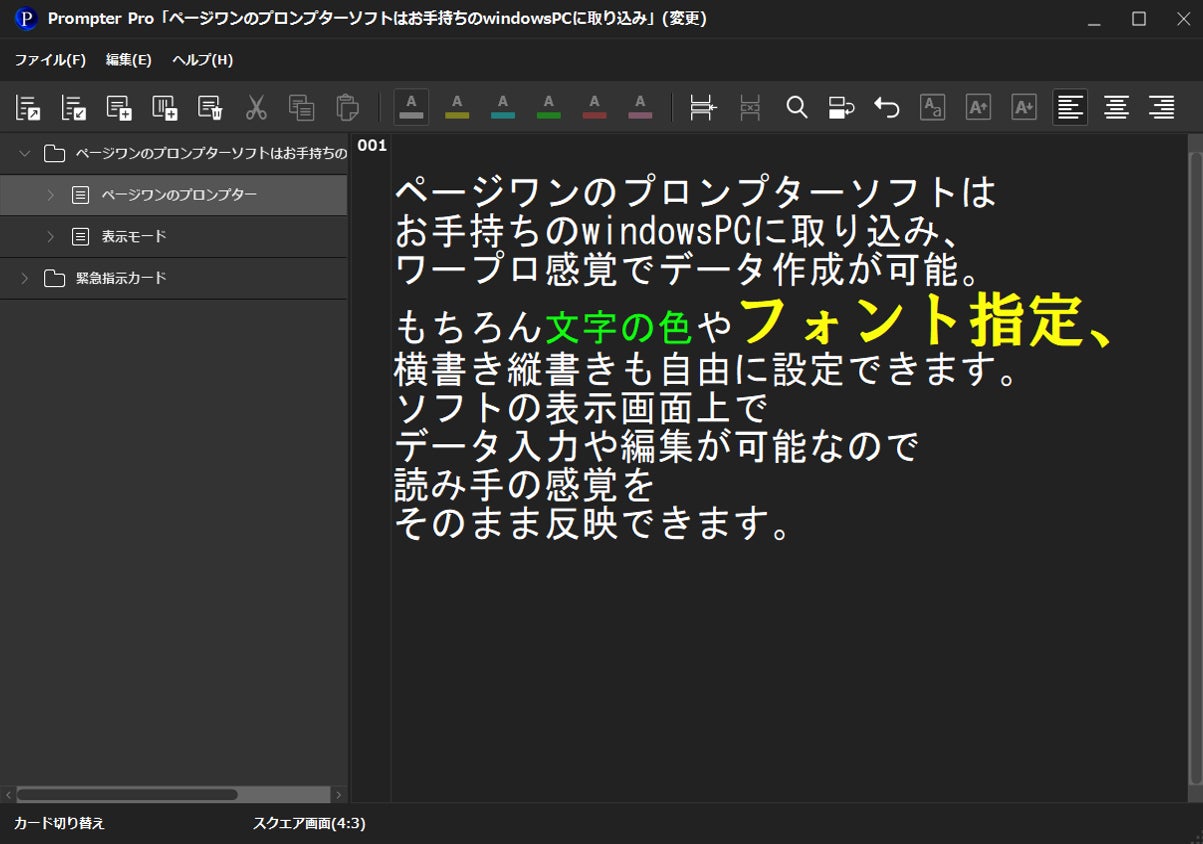The width and height of the screenshot is (1203, 844).
Task: Click カード切り替え in the status bar
Action: (x=59, y=823)
